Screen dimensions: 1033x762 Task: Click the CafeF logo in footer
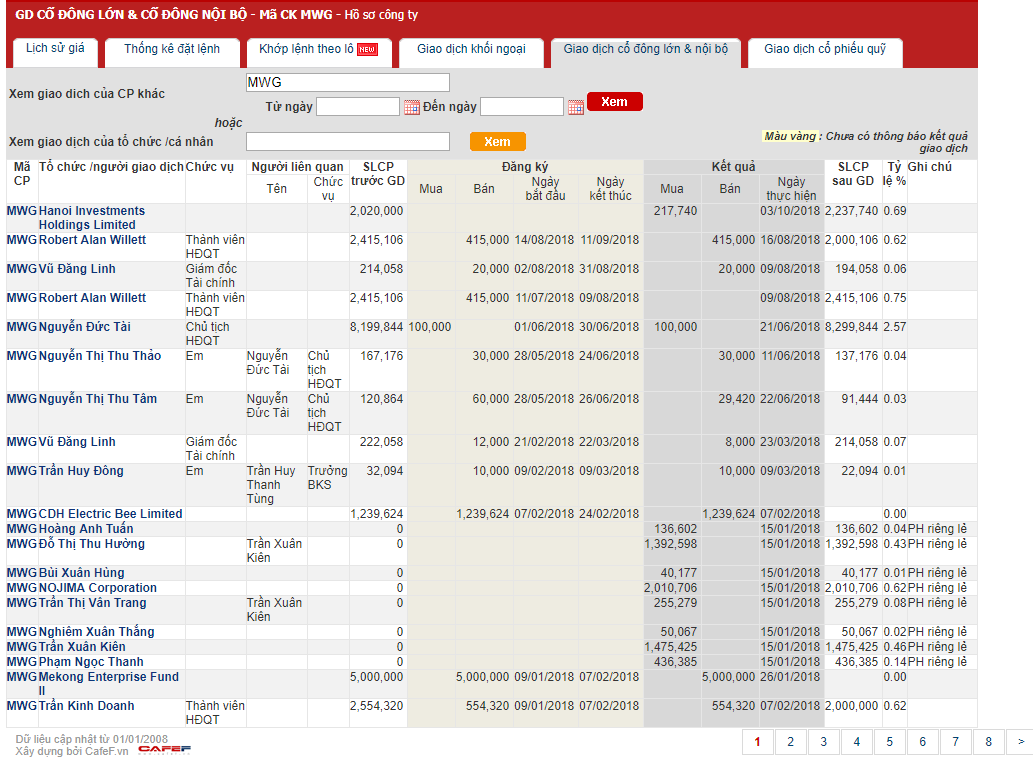point(164,749)
